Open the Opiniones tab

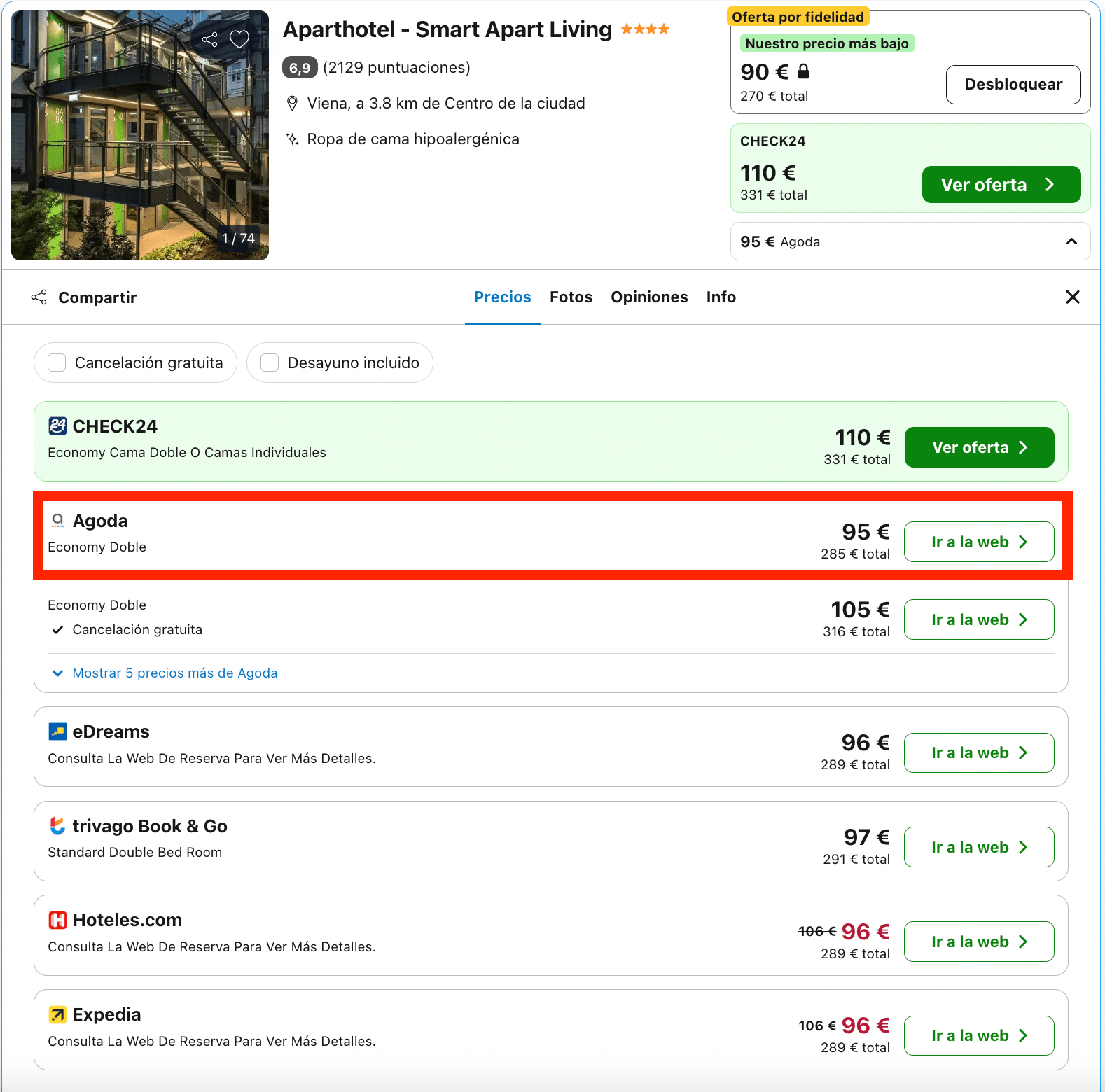tap(649, 297)
